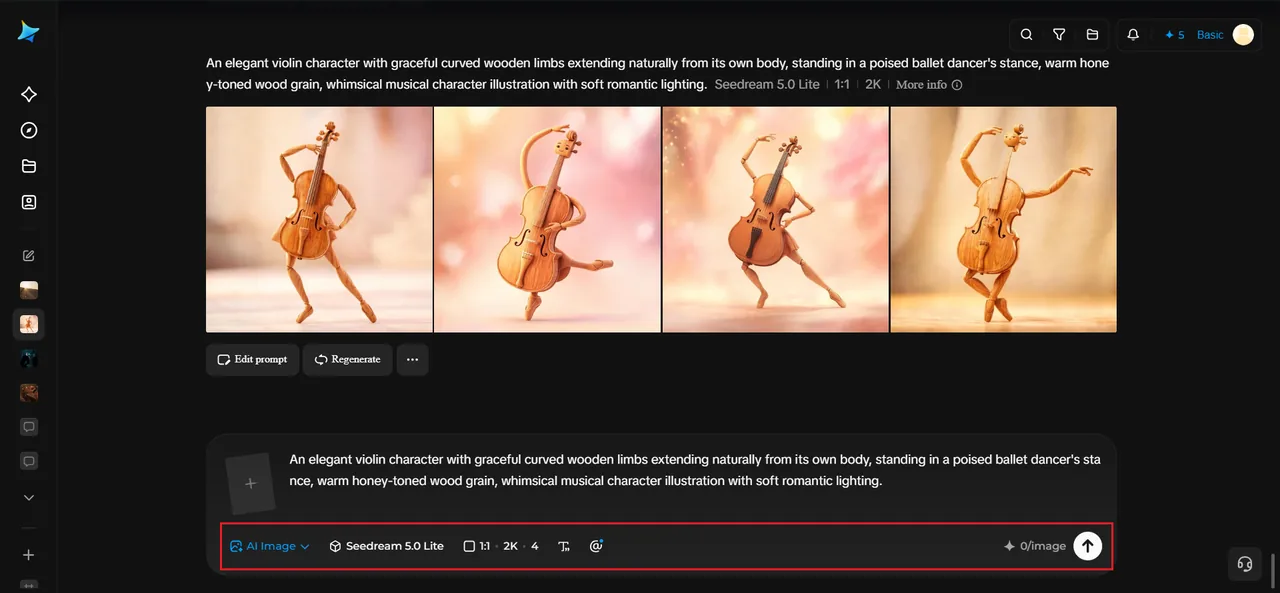Open the upper chat bubble sidebar item
Image resolution: width=1280 pixels, height=593 pixels.
click(x=29, y=427)
